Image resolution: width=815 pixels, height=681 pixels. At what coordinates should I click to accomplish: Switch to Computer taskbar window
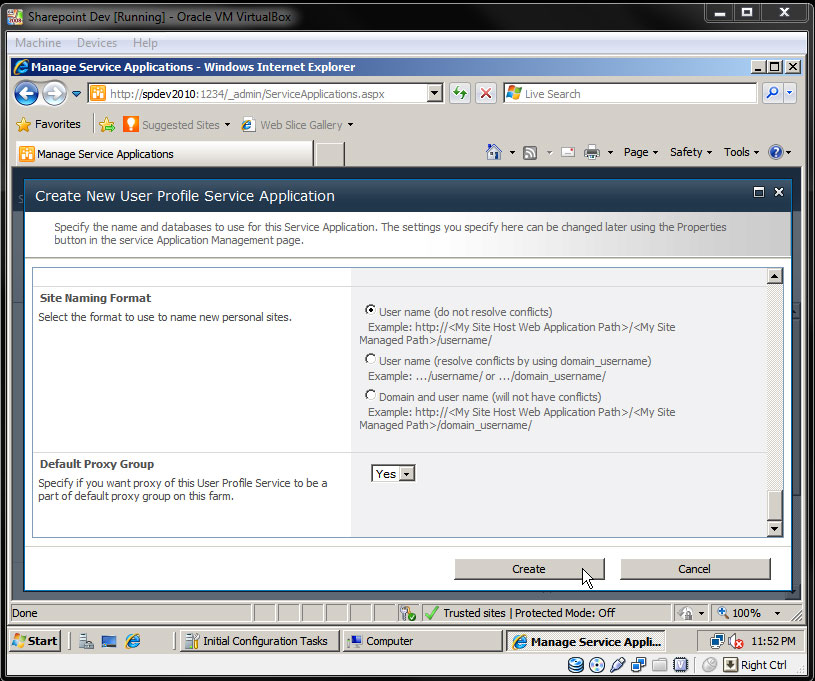coord(423,641)
